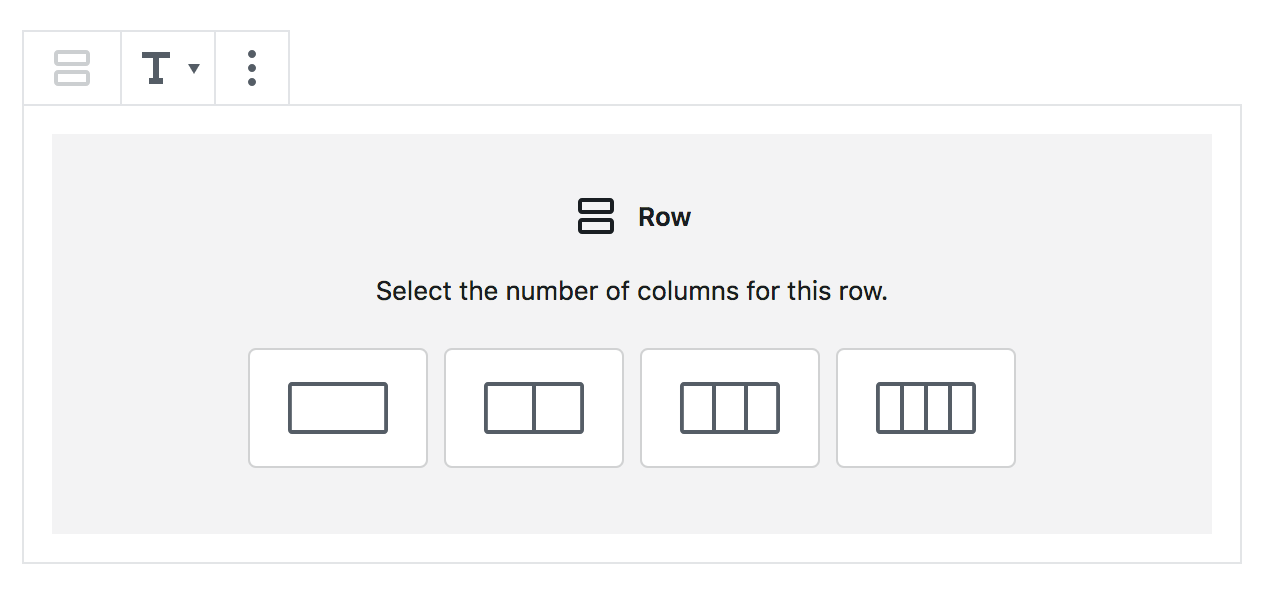
Task: Choose the four-column layout icon
Action: [x=926, y=408]
